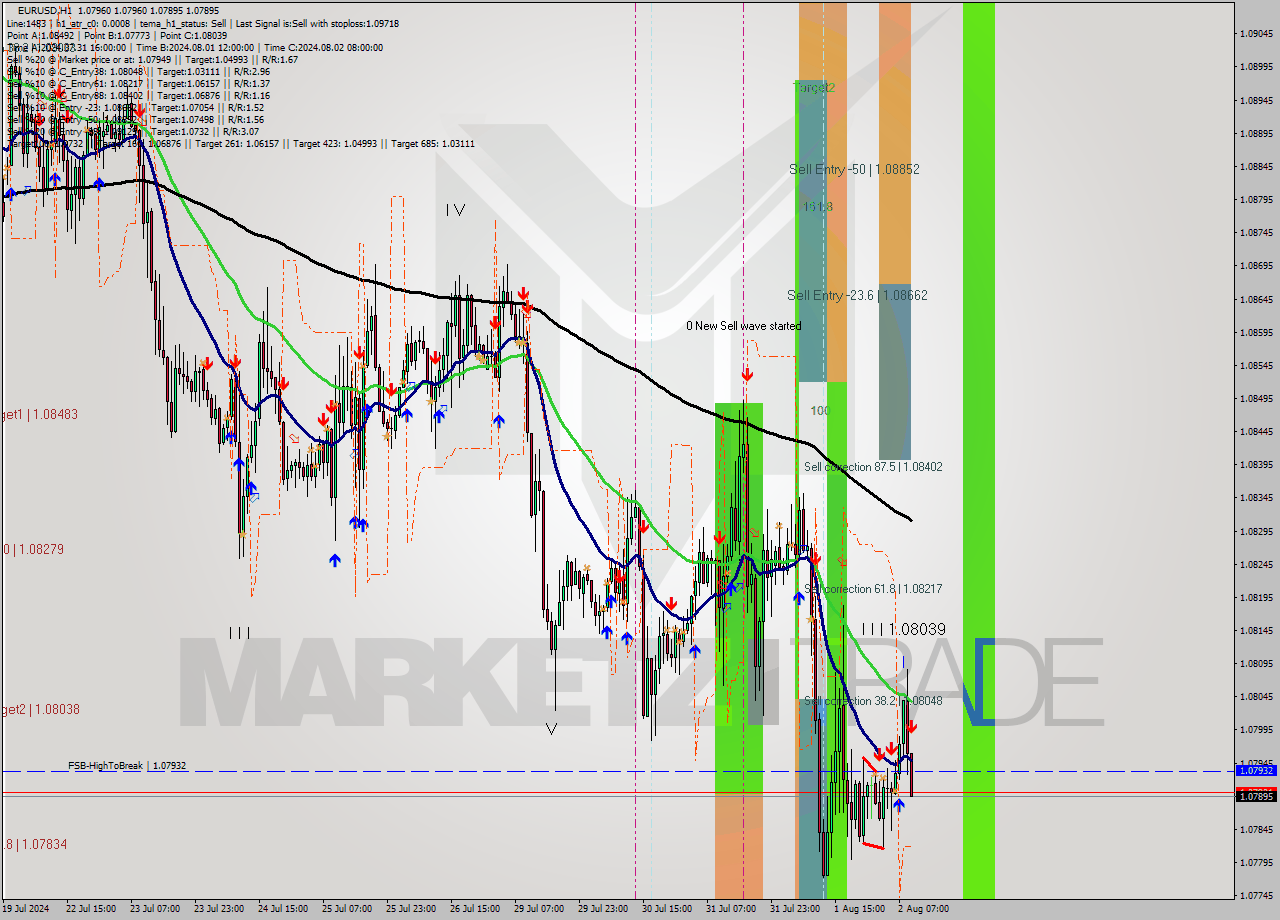Screen dimensions: 1280x920
Task: Select the 'Sell Entry -23.6 | 1.08662' label
Action: click(x=857, y=295)
